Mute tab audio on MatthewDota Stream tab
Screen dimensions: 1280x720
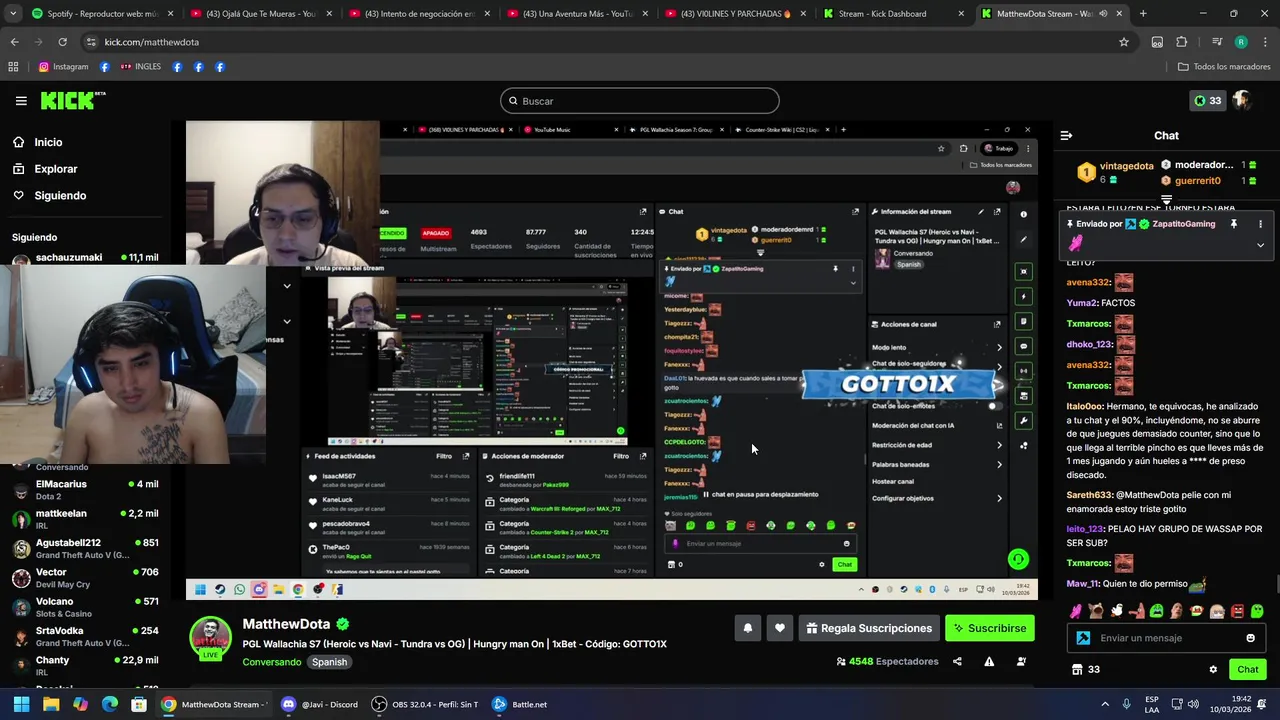point(1103,14)
